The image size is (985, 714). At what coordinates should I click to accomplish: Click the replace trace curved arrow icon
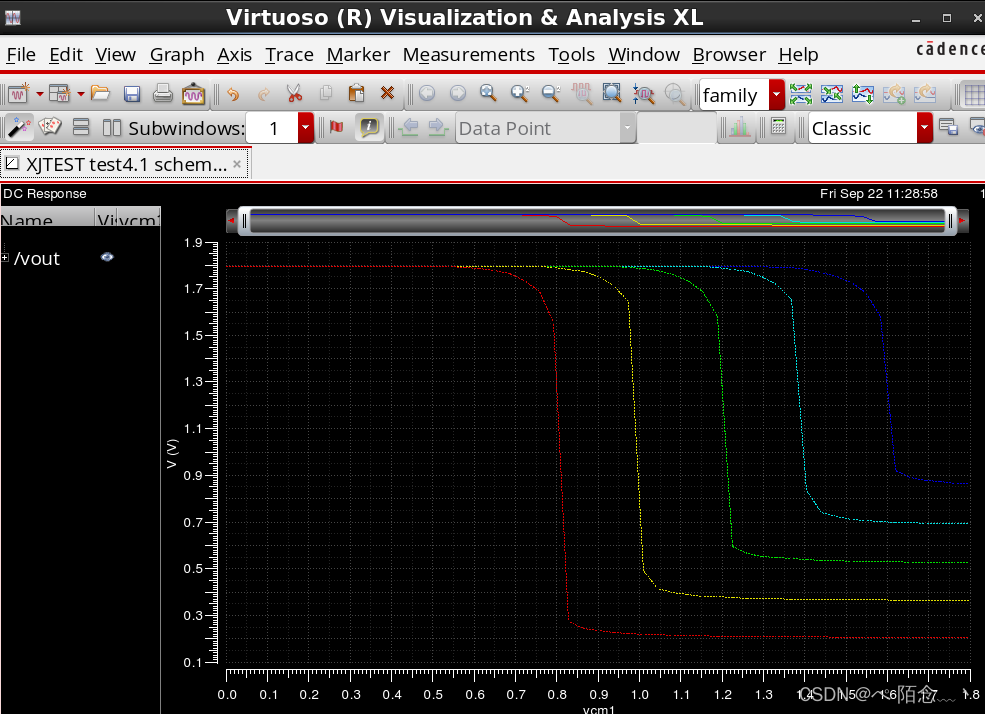point(925,94)
